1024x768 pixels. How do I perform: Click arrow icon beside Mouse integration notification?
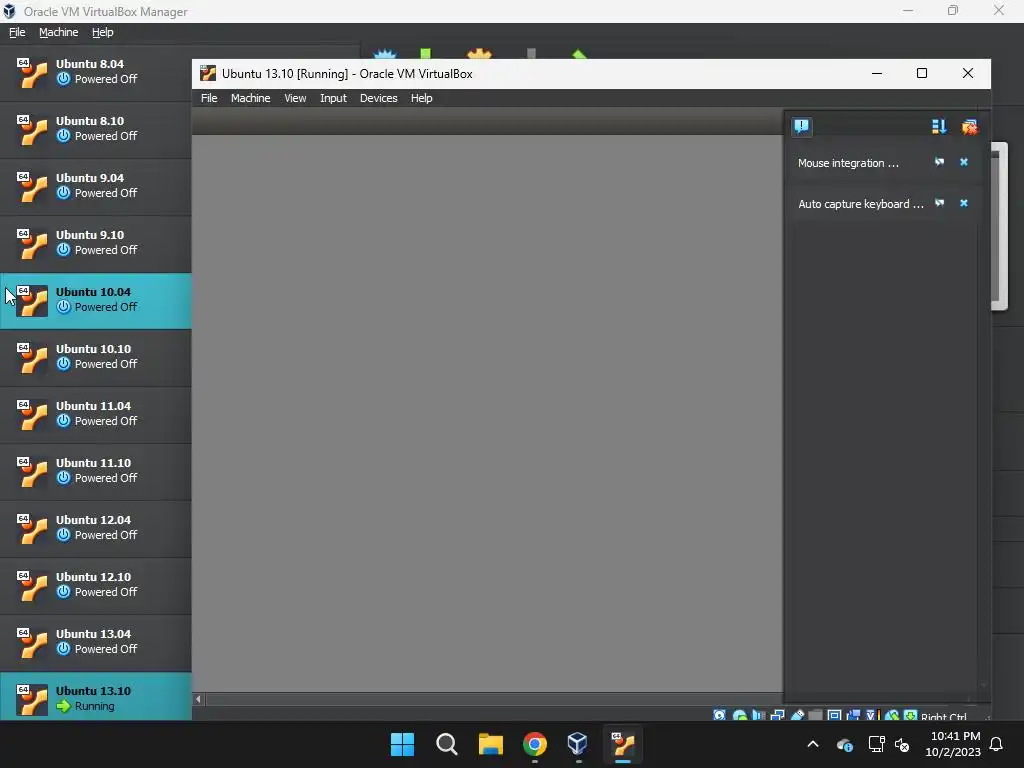point(939,162)
